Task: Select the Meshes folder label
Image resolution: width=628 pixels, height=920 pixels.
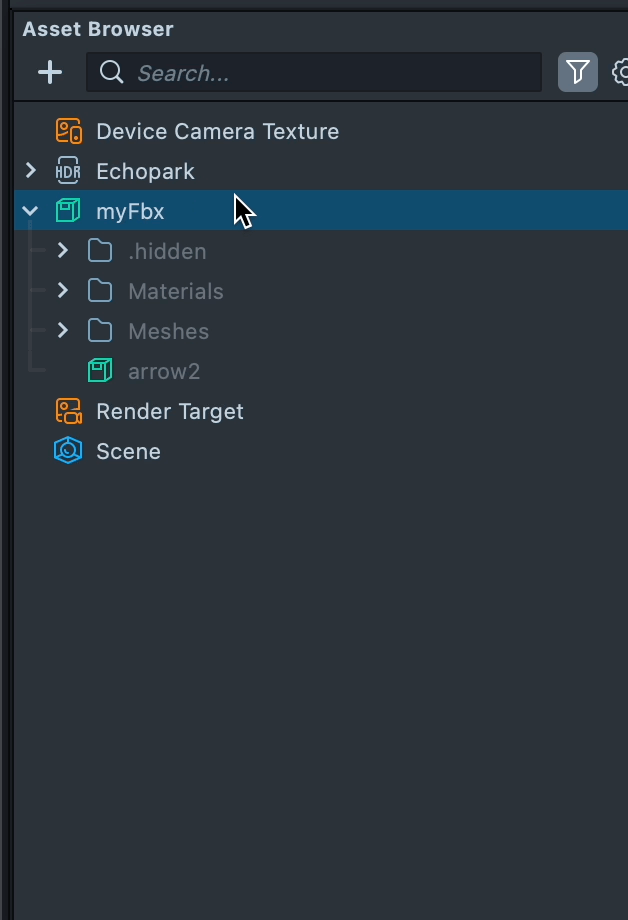Action: pos(168,331)
